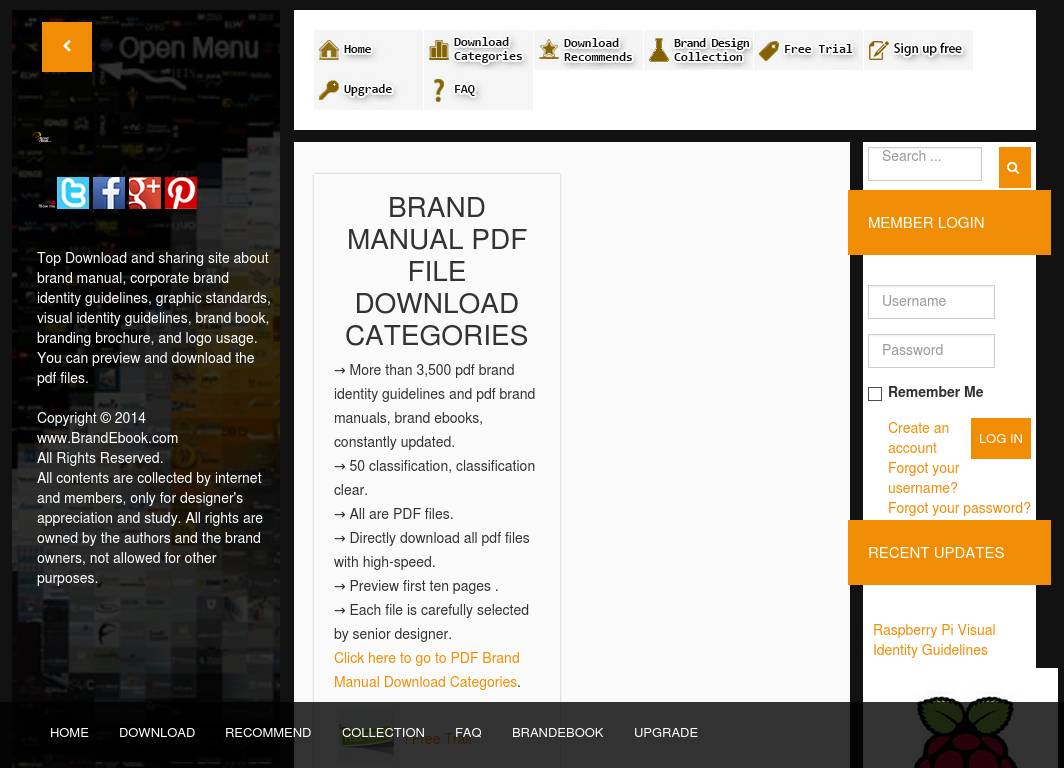Viewport: 1064px width, 768px height.
Task: Open Download Categories in top navigation
Action: 478,50
